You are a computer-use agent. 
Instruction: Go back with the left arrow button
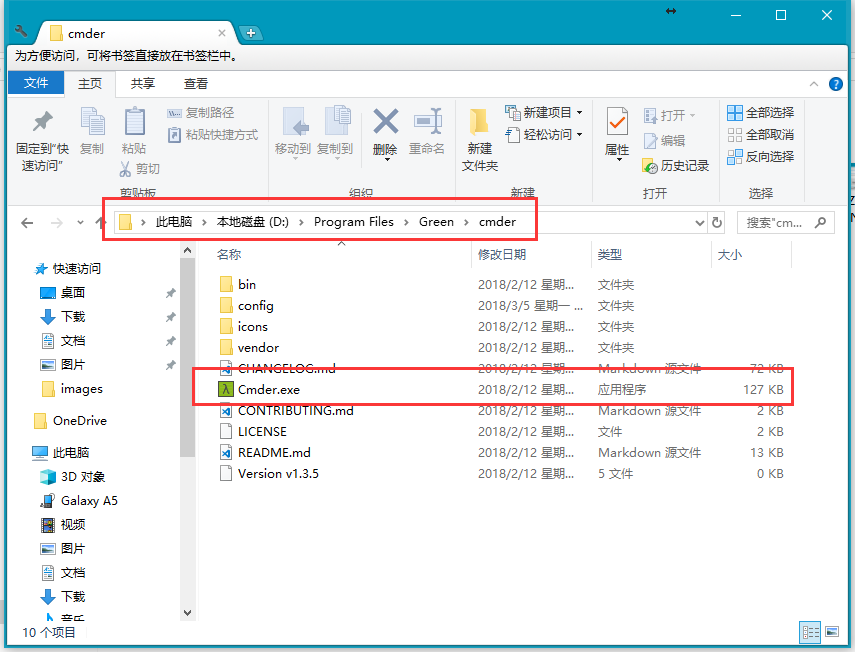27,222
